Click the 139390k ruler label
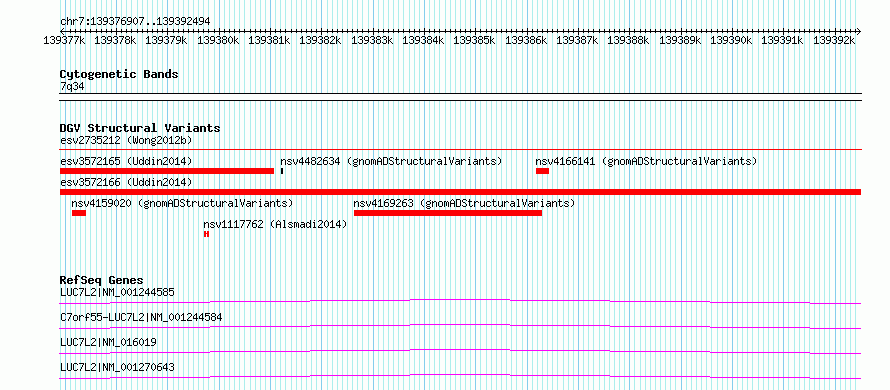The width and height of the screenshot is (890, 390). [732, 40]
